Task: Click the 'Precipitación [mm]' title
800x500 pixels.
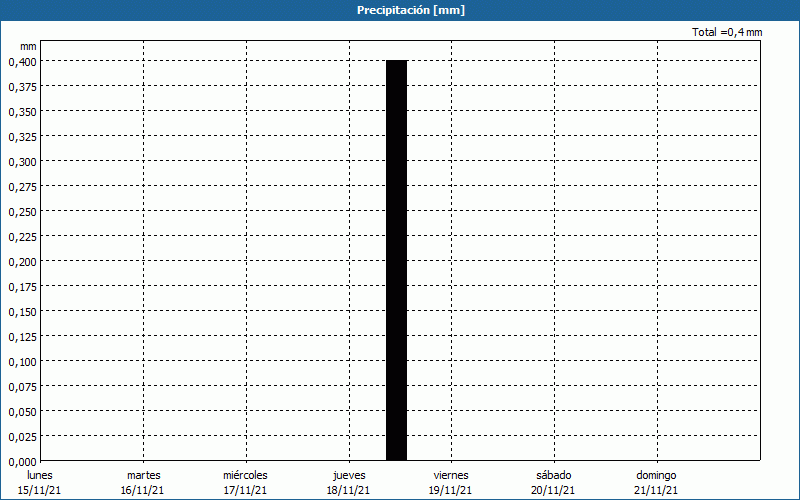Action: pos(411,10)
